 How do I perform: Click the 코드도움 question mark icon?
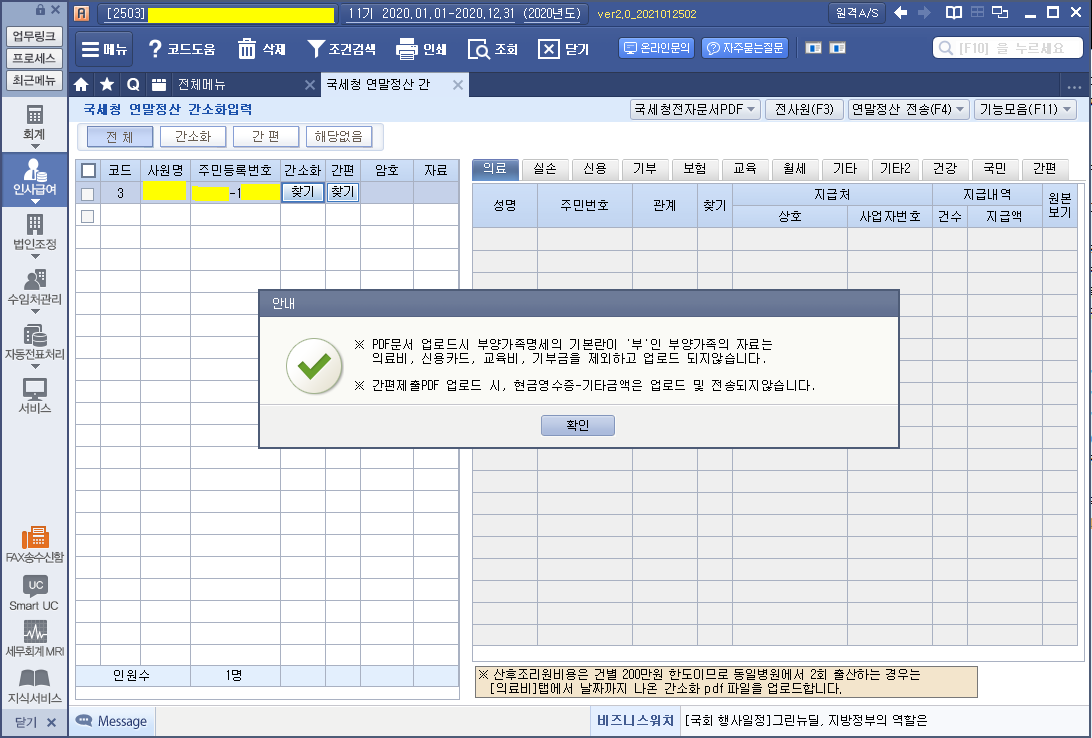pos(155,49)
